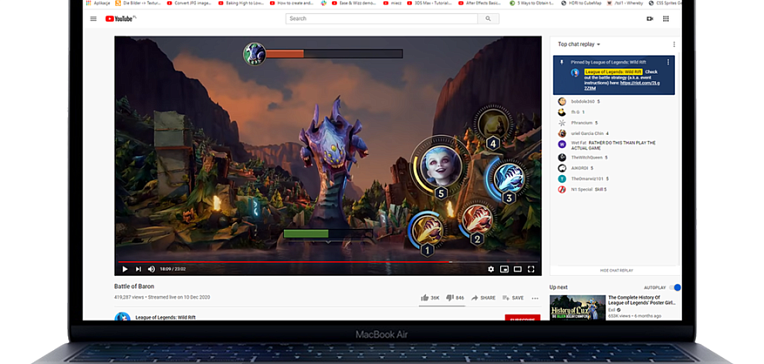This screenshot has height=364, width=764.
Task: Toggle the Autoplay switch
Action: pos(675,287)
